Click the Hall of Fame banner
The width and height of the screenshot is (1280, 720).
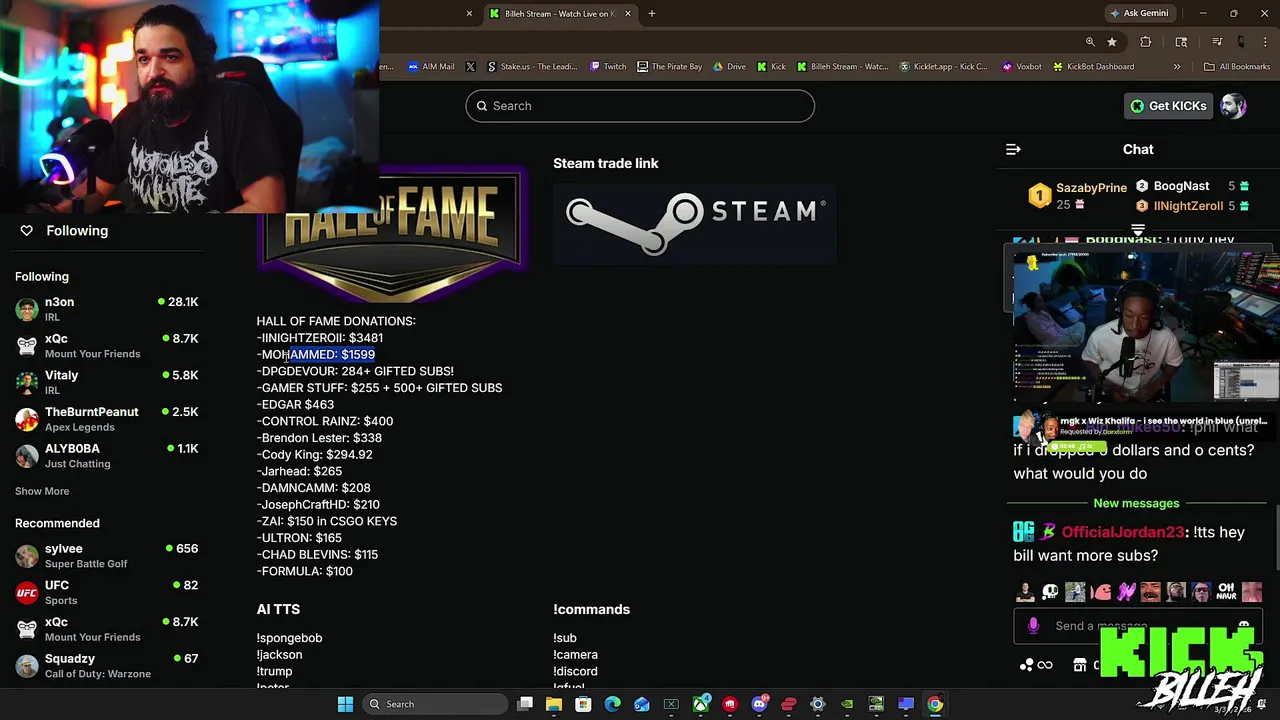click(392, 235)
